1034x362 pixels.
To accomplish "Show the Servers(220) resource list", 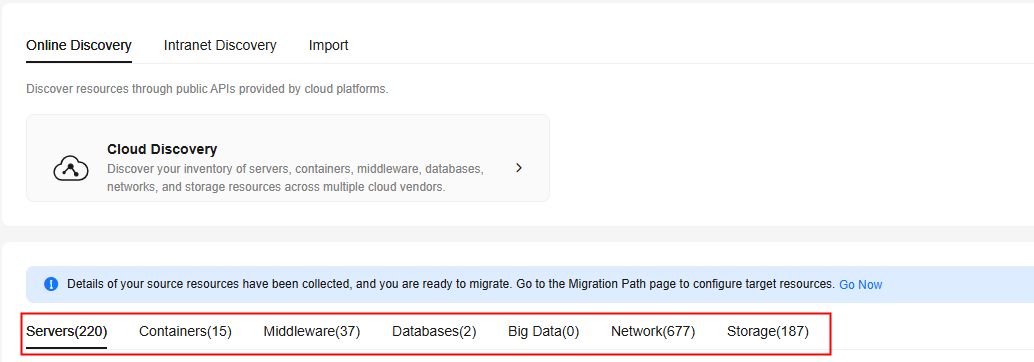I will tap(67, 331).
